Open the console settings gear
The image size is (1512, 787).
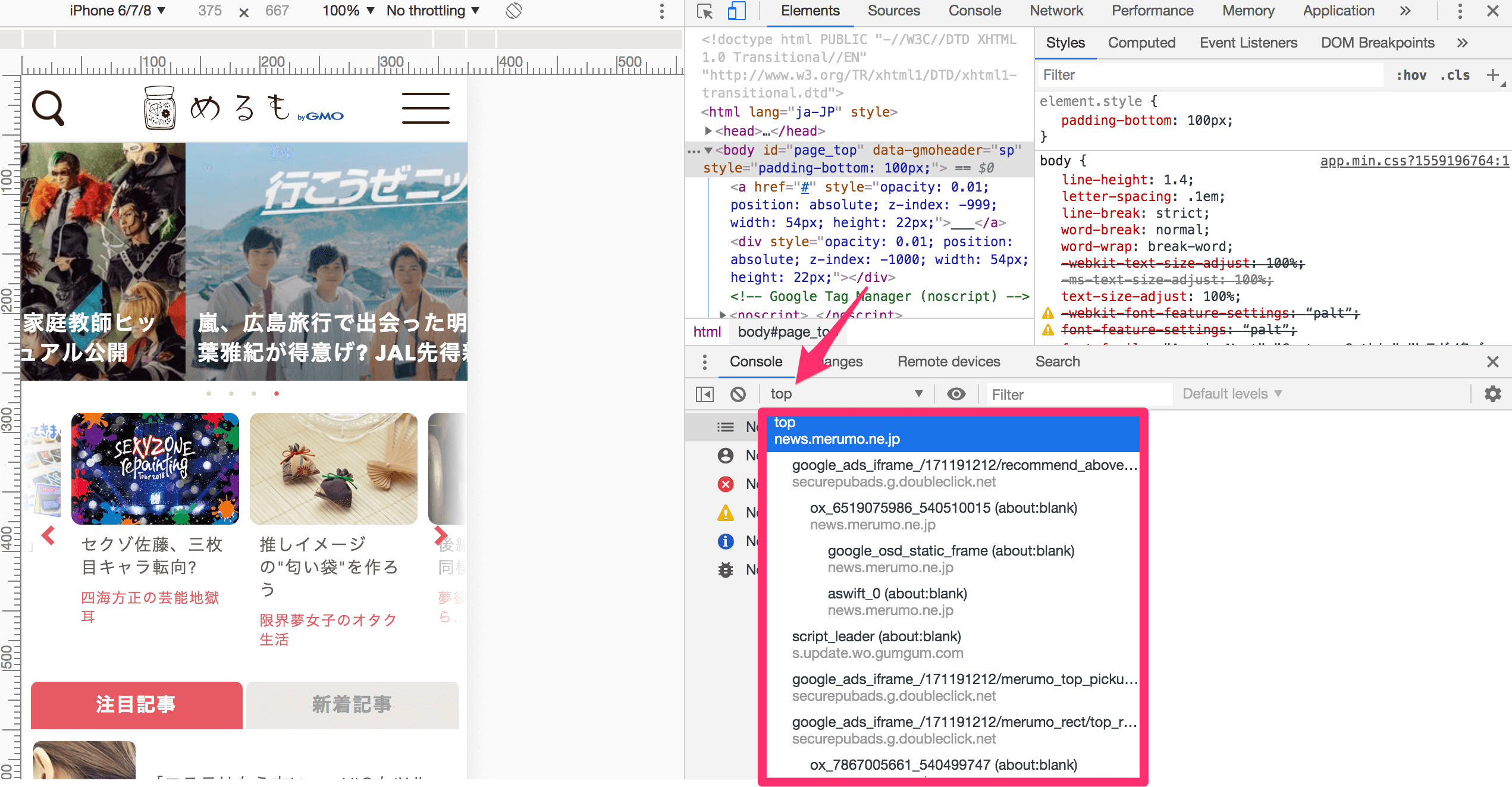coord(1492,394)
